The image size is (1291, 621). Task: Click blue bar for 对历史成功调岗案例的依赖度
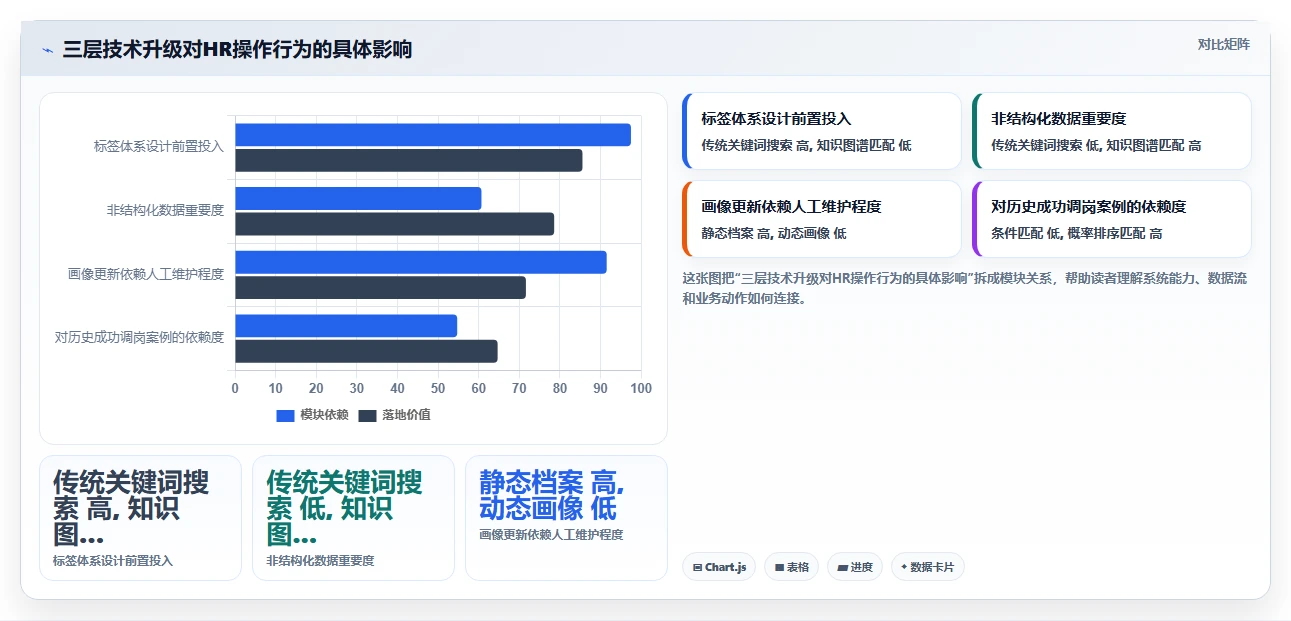coord(346,326)
